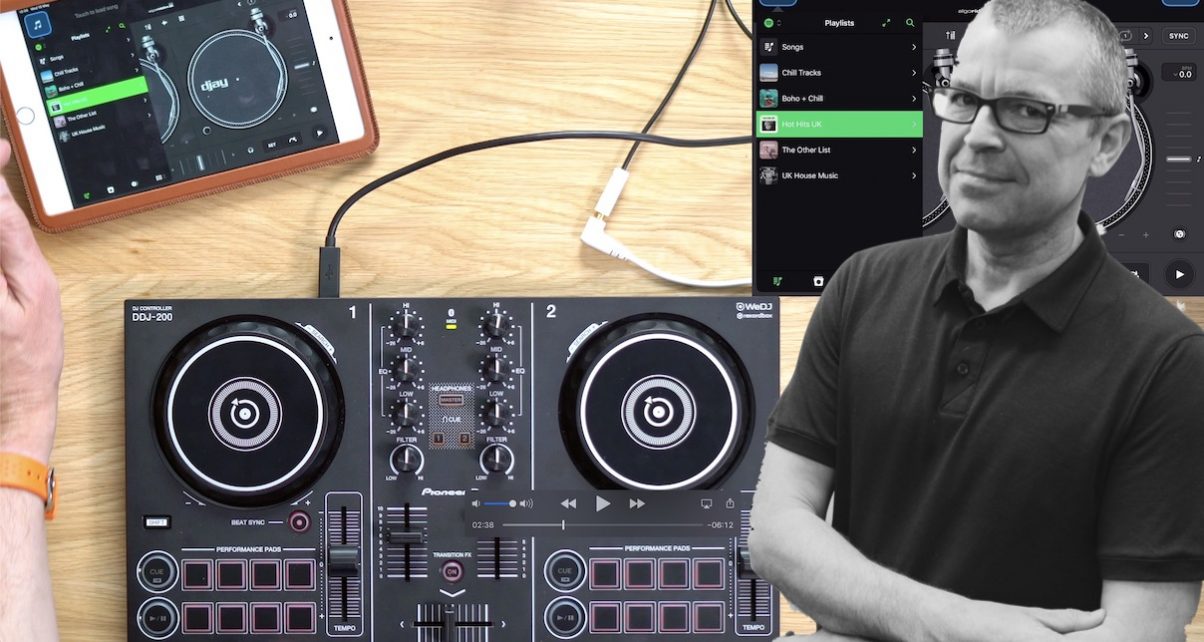Click the deck 2 jog wheel center

(657, 411)
